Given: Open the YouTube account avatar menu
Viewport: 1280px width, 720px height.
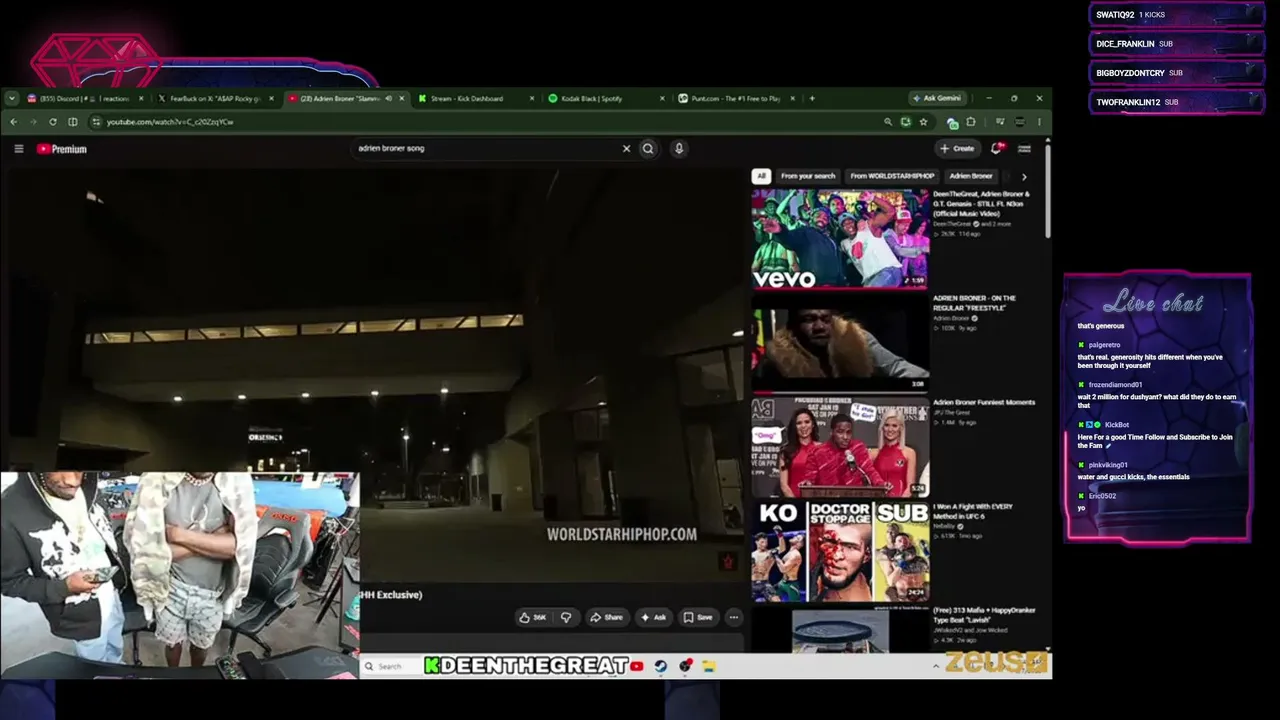Looking at the screenshot, I should pyautogui.click(x=1024, y=148).
